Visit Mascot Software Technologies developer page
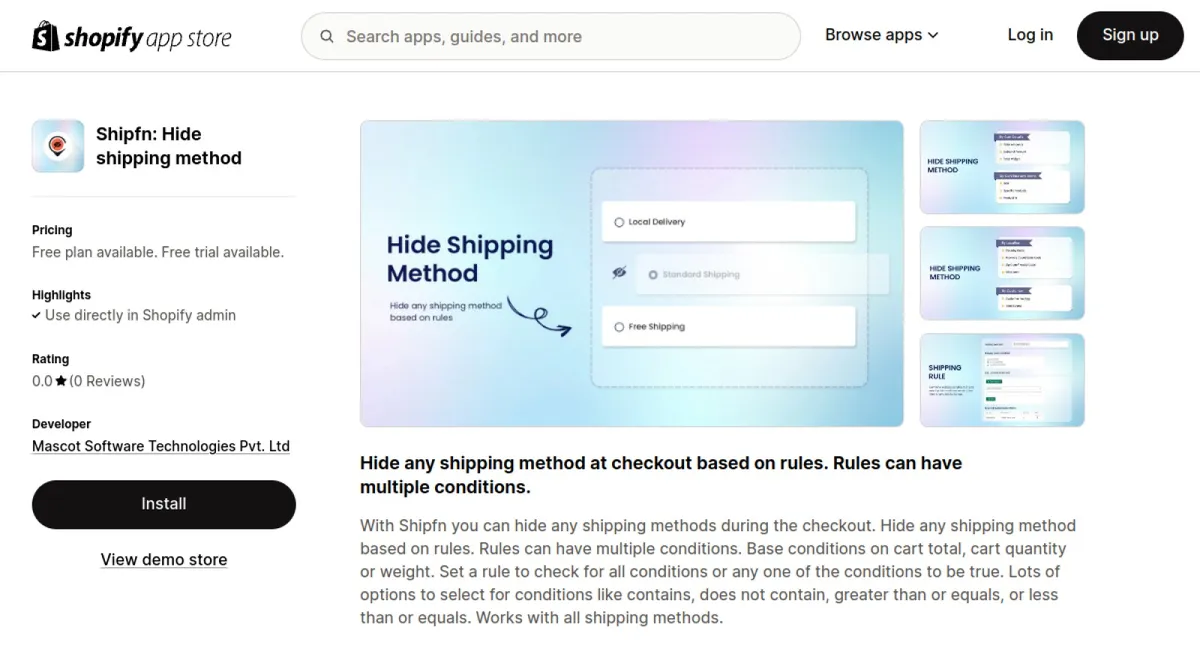Viewport: 1200px width, 650px height. pyautogui.click(x=160, y=446)
